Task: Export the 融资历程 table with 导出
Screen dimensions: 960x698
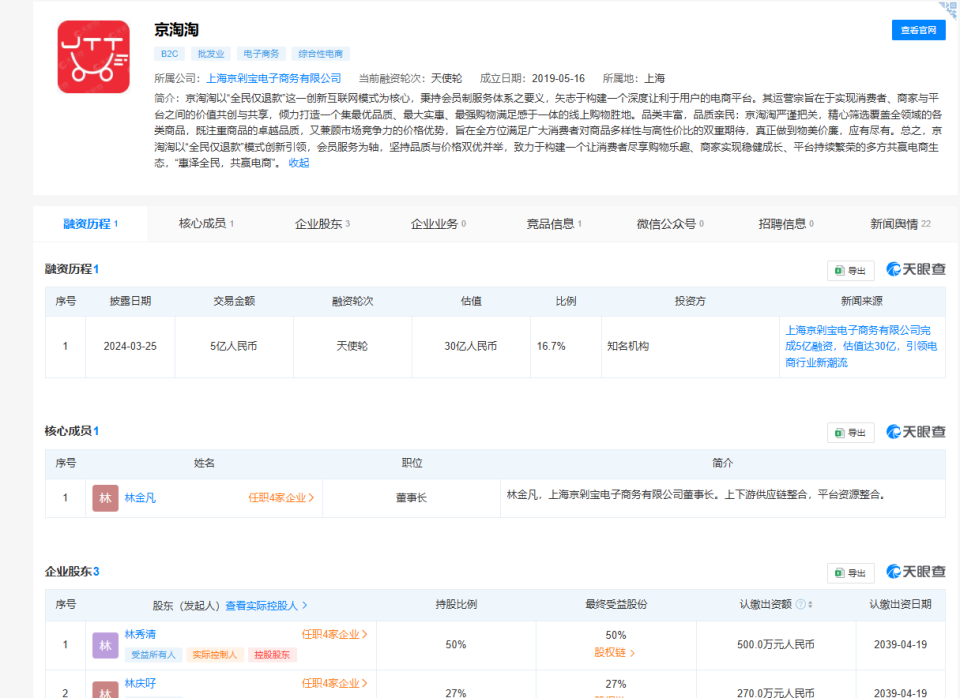Action: pos(850,271)
